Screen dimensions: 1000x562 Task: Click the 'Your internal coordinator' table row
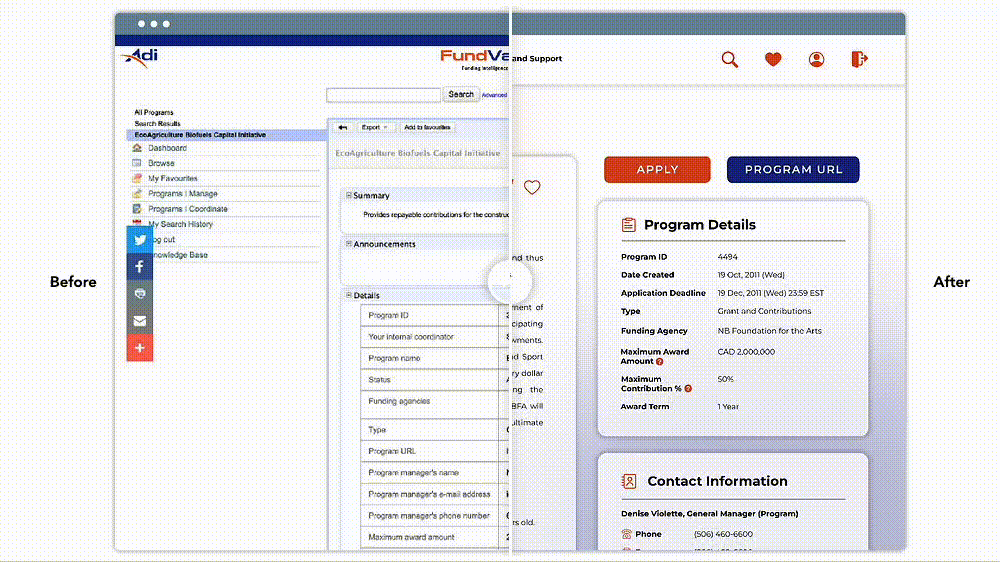pos(434,337)
